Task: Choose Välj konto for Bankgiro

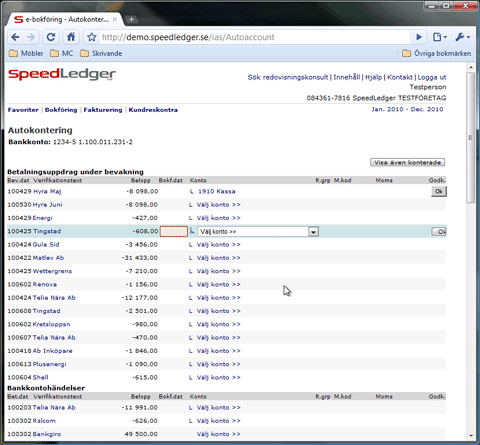Action: 218,434
